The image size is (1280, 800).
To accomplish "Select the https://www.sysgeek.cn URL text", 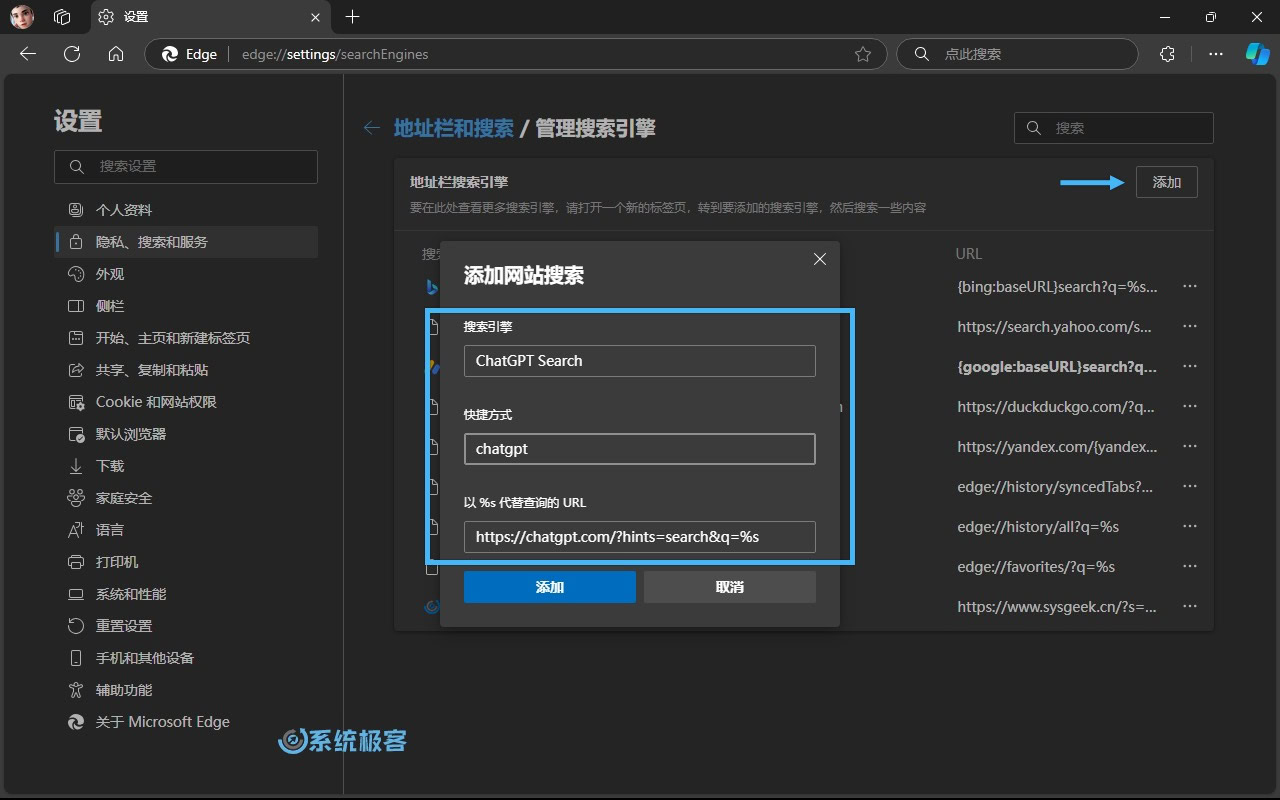I will [x=1057, y=606].
